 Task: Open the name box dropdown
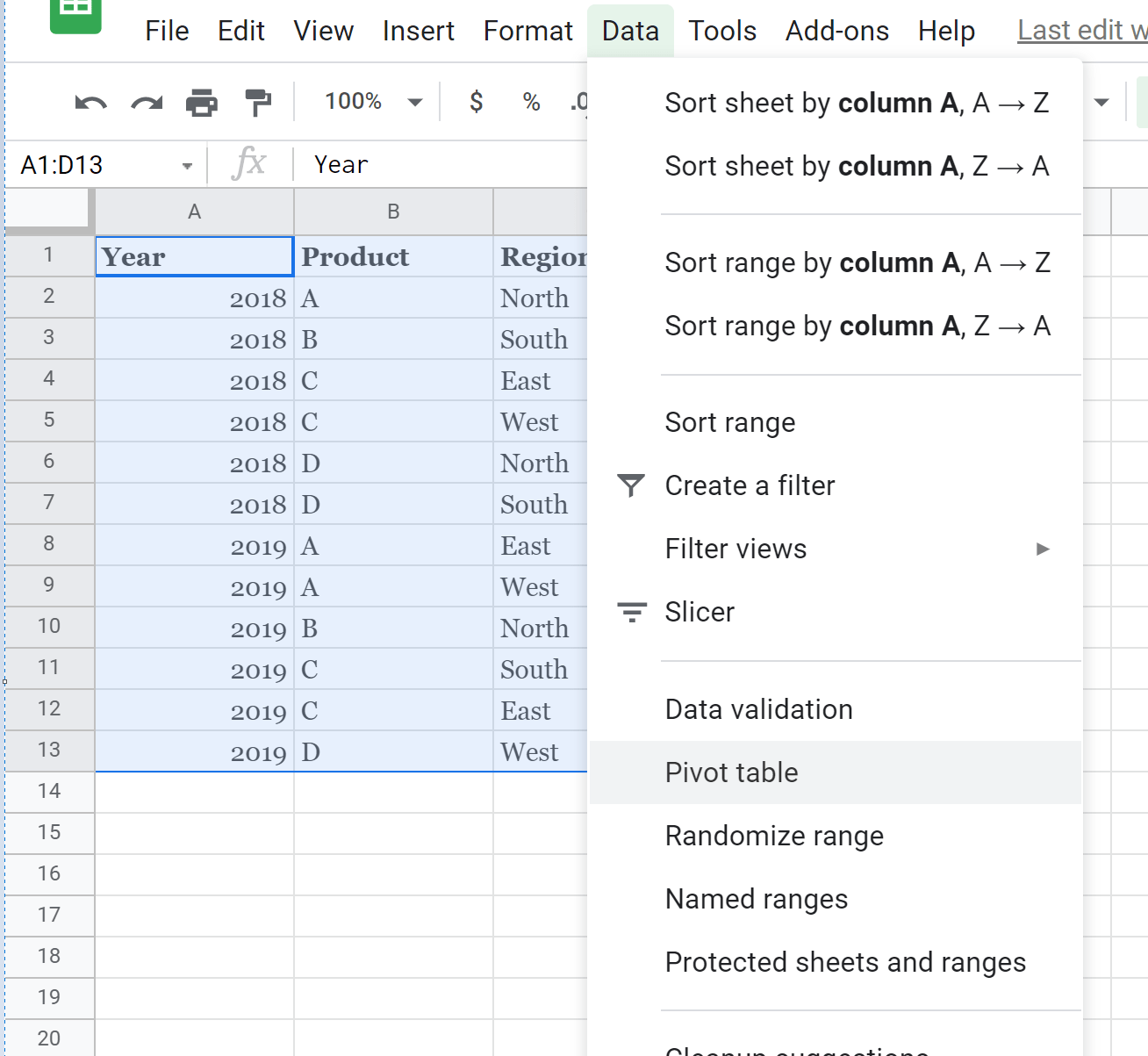point(186,164)
